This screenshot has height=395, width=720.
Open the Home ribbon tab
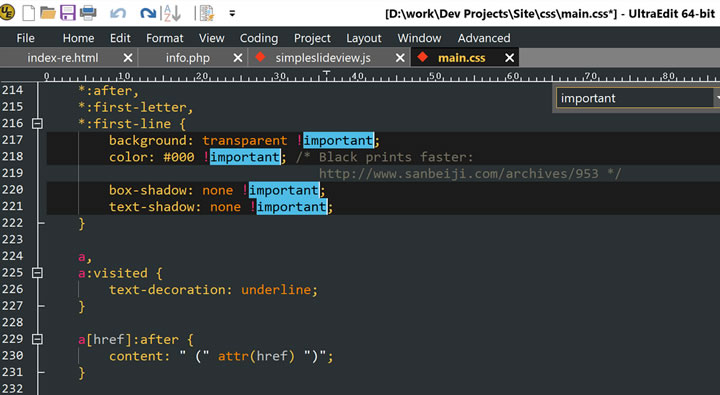79,38
